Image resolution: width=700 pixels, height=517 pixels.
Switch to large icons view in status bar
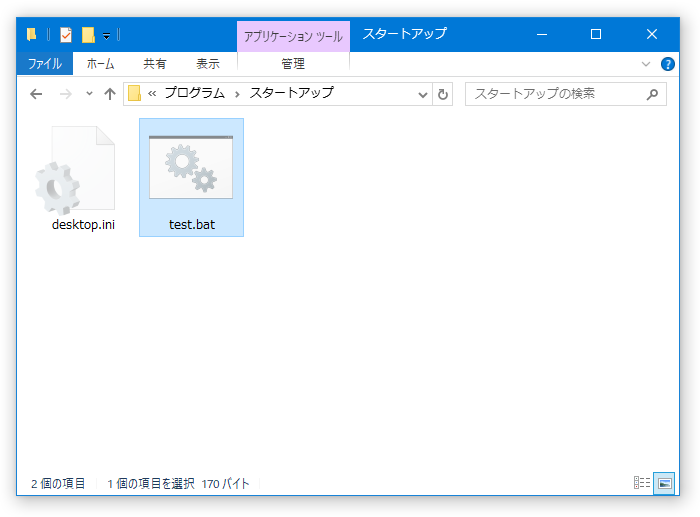[664, 483]
